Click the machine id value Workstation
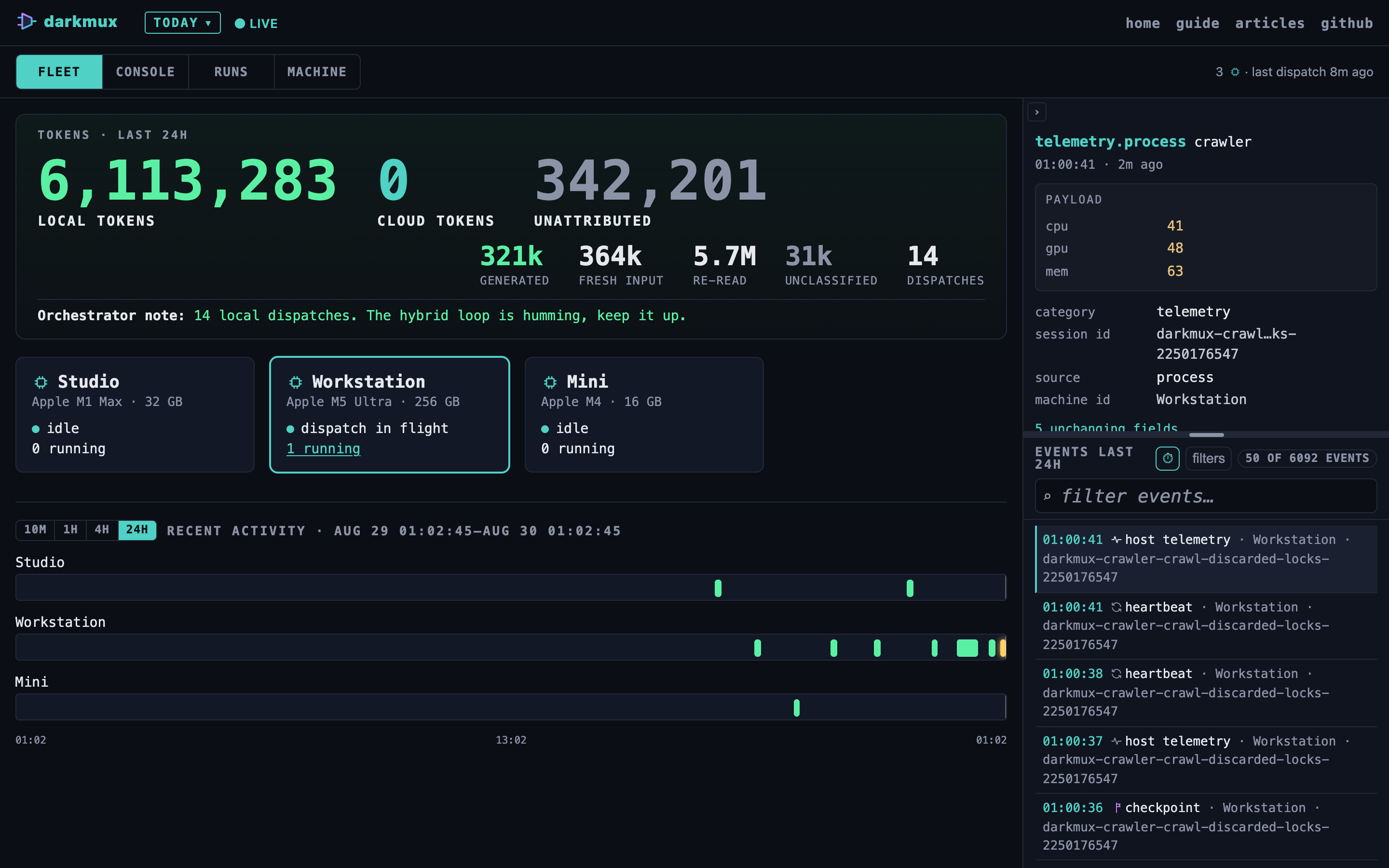1389x868 pixels. pyautogui.click(x=1201, y=400)
